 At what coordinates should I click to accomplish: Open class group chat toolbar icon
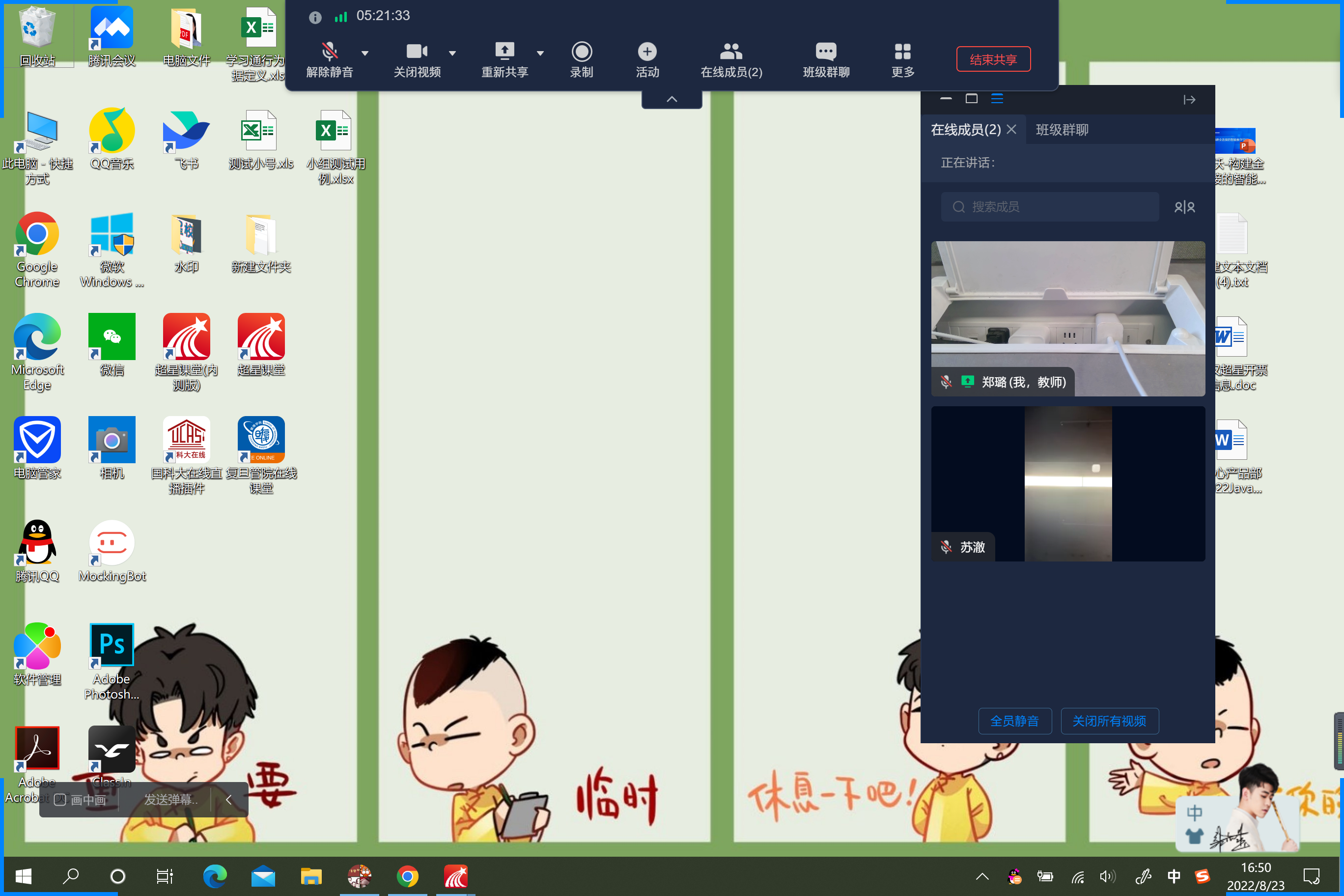(825, 52)
